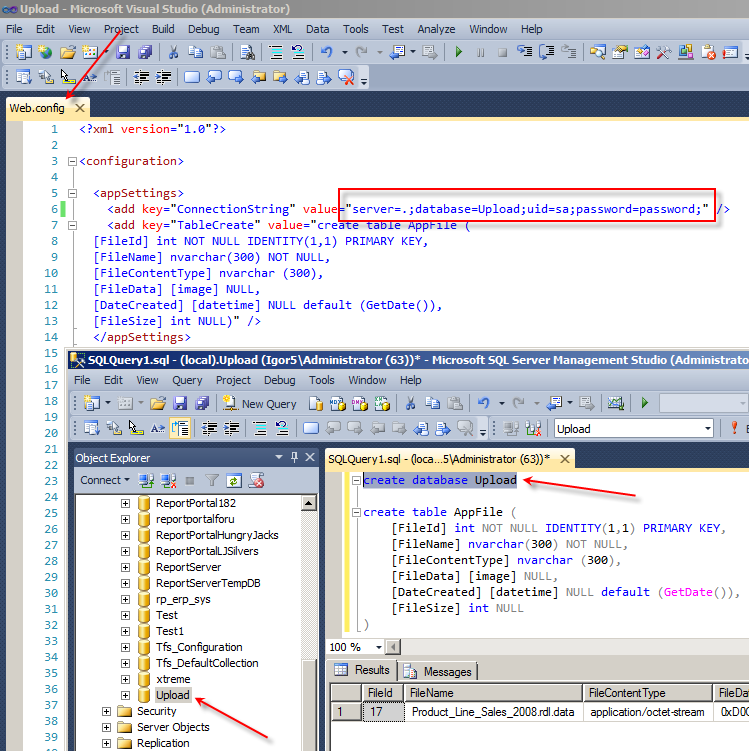The height and width of the screenshot is (751, 749).
Task: Click Open File folder icon in Visual Studio
Action: [x=68, y=52]
